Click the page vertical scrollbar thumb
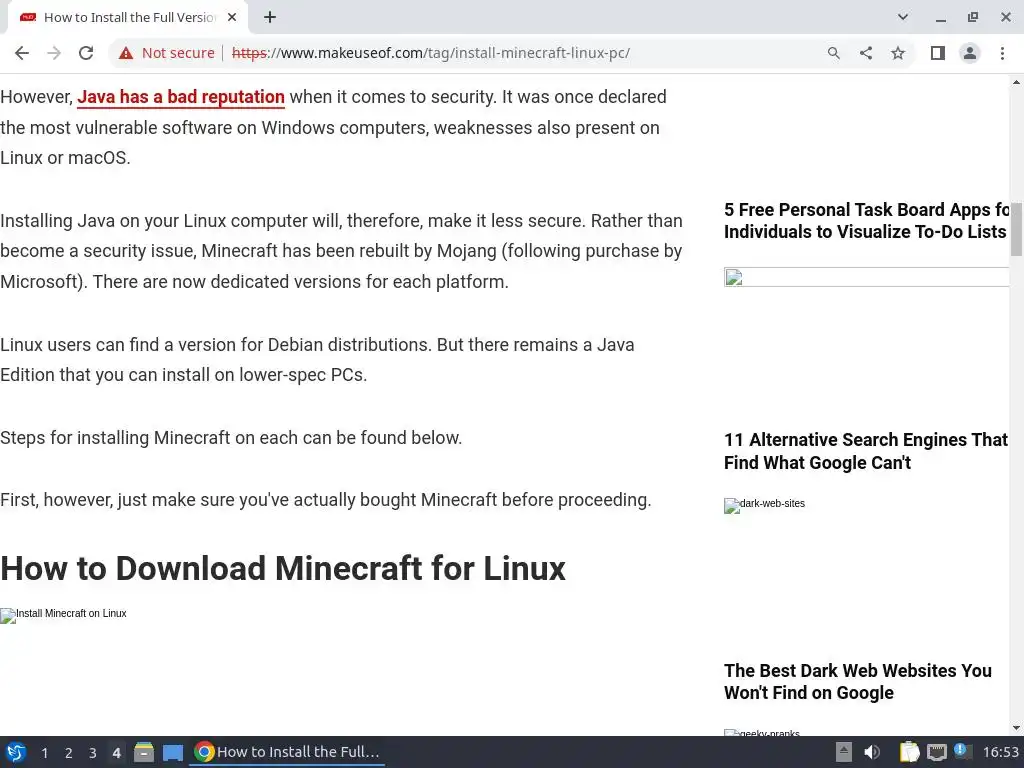 (1016, 229)
